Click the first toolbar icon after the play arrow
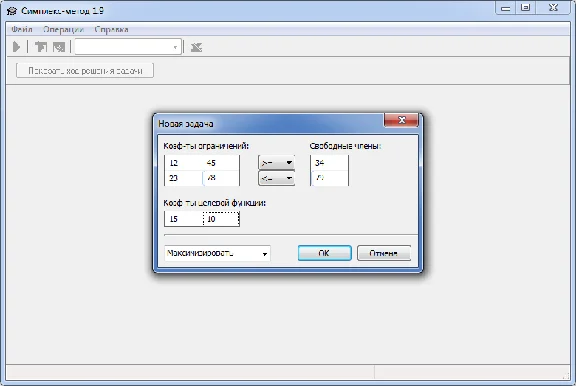Image resolution: width=576 pixels, height=386 pixels. click(41, 47)
